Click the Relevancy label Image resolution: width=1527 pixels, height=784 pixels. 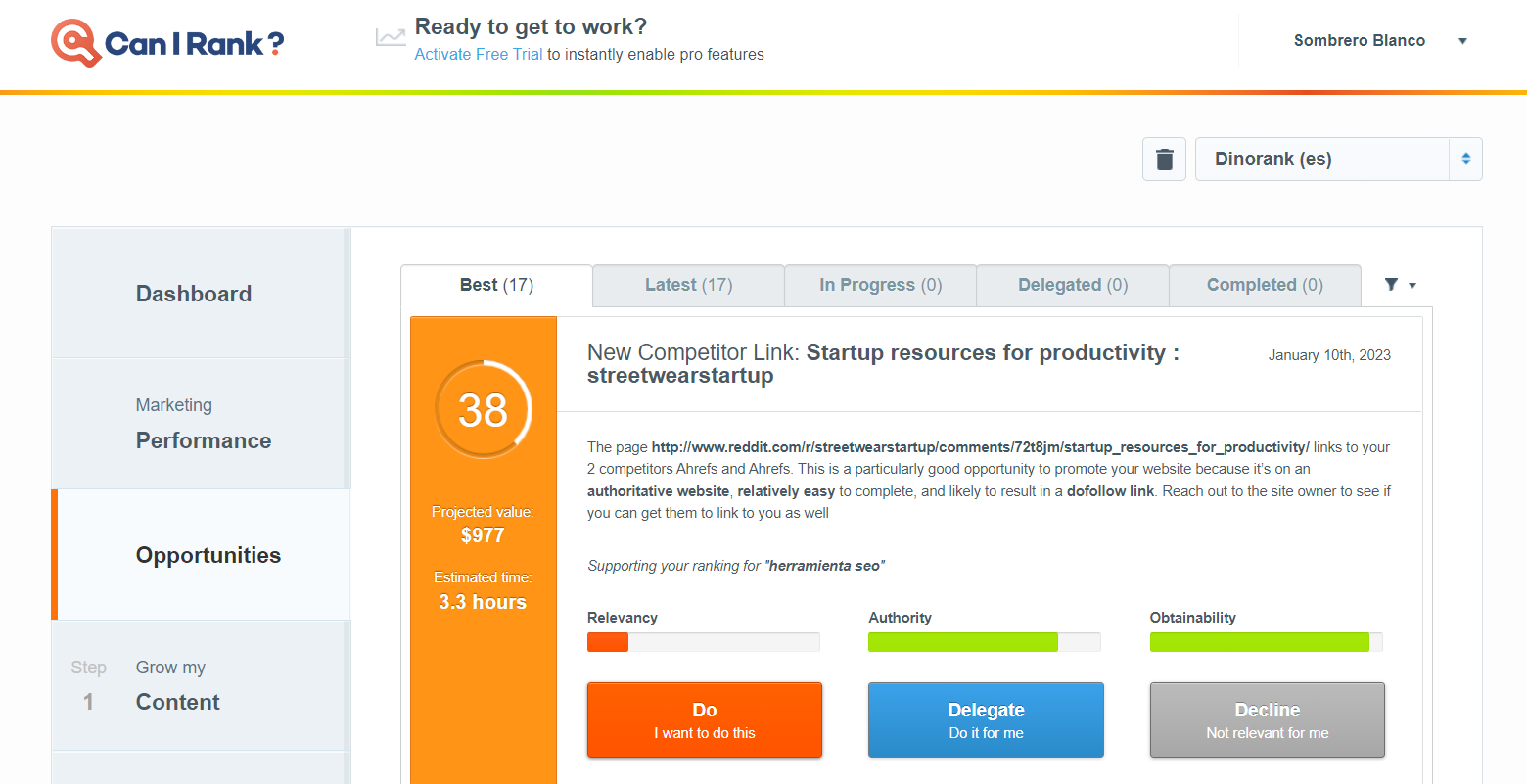click(x=623, y=618)
